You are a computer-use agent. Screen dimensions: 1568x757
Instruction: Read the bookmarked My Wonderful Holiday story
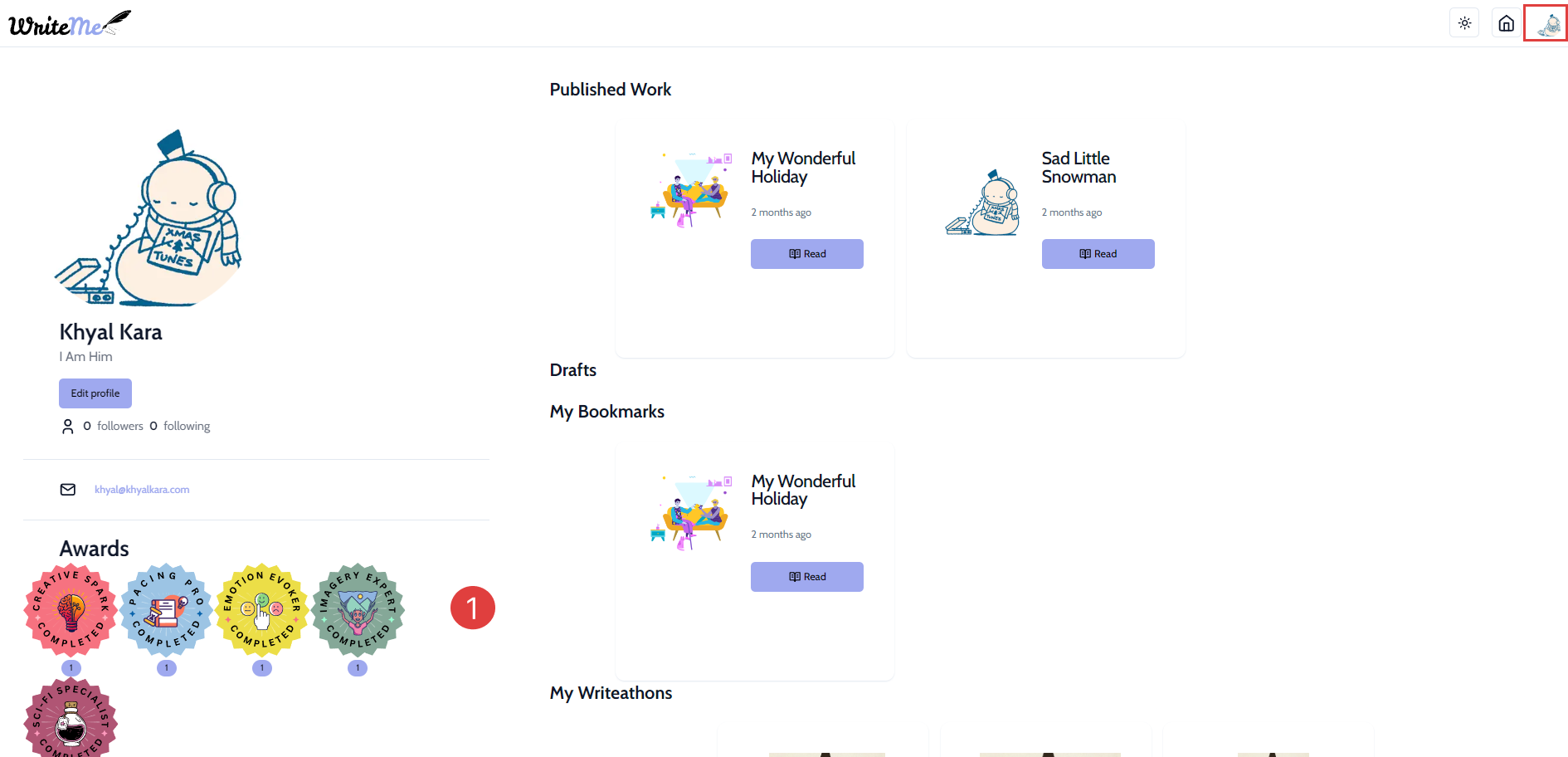[806, 577]
